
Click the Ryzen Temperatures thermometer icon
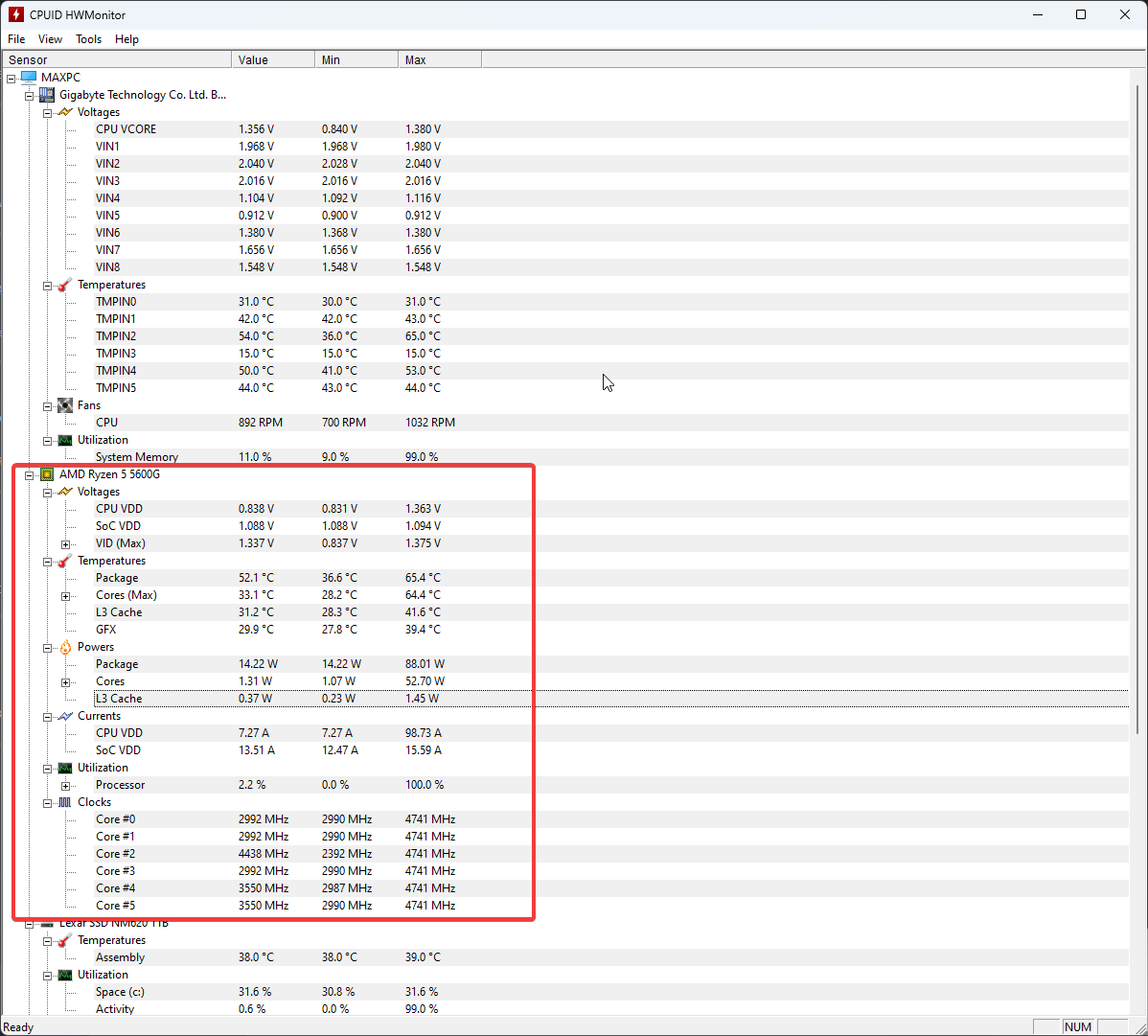click(x=65, y=561)
